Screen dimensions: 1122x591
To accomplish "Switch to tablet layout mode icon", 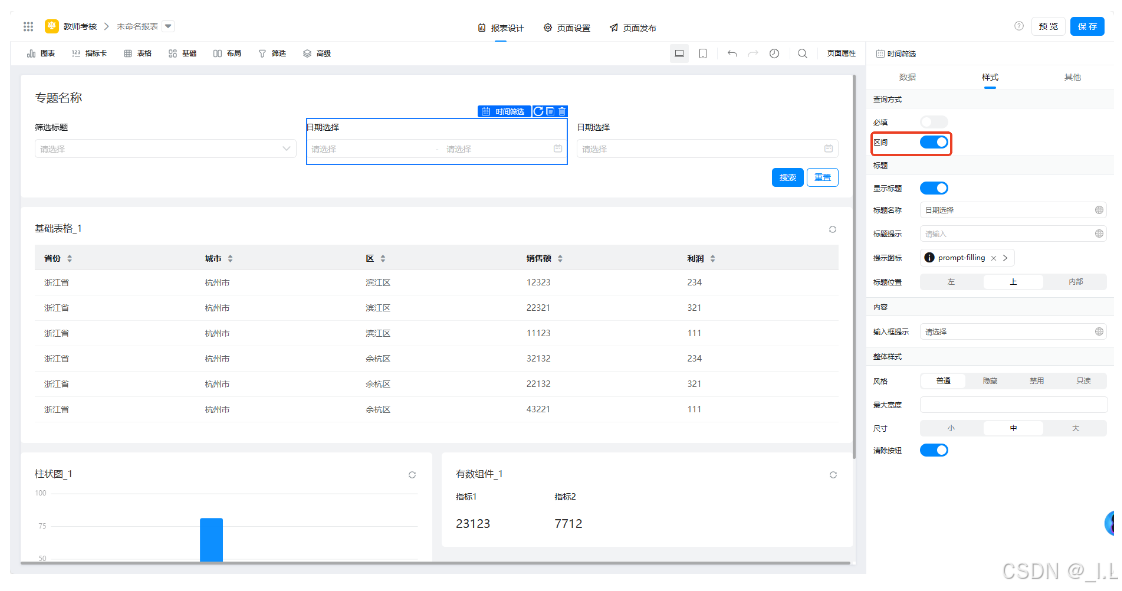I will click(703, 54).
